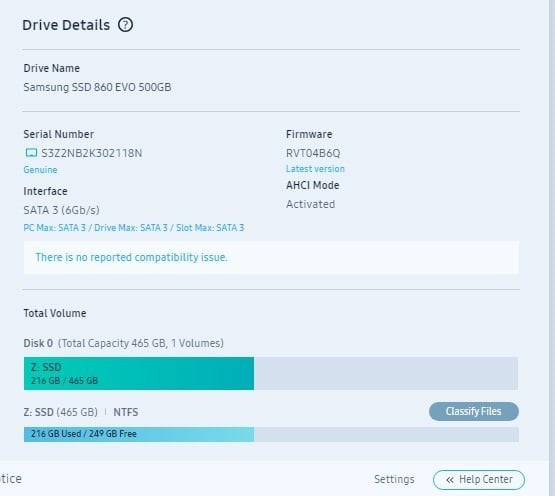
Task: Click the drive name Samsung SSD 860 EVO 500GB
Action: point(97,87)
